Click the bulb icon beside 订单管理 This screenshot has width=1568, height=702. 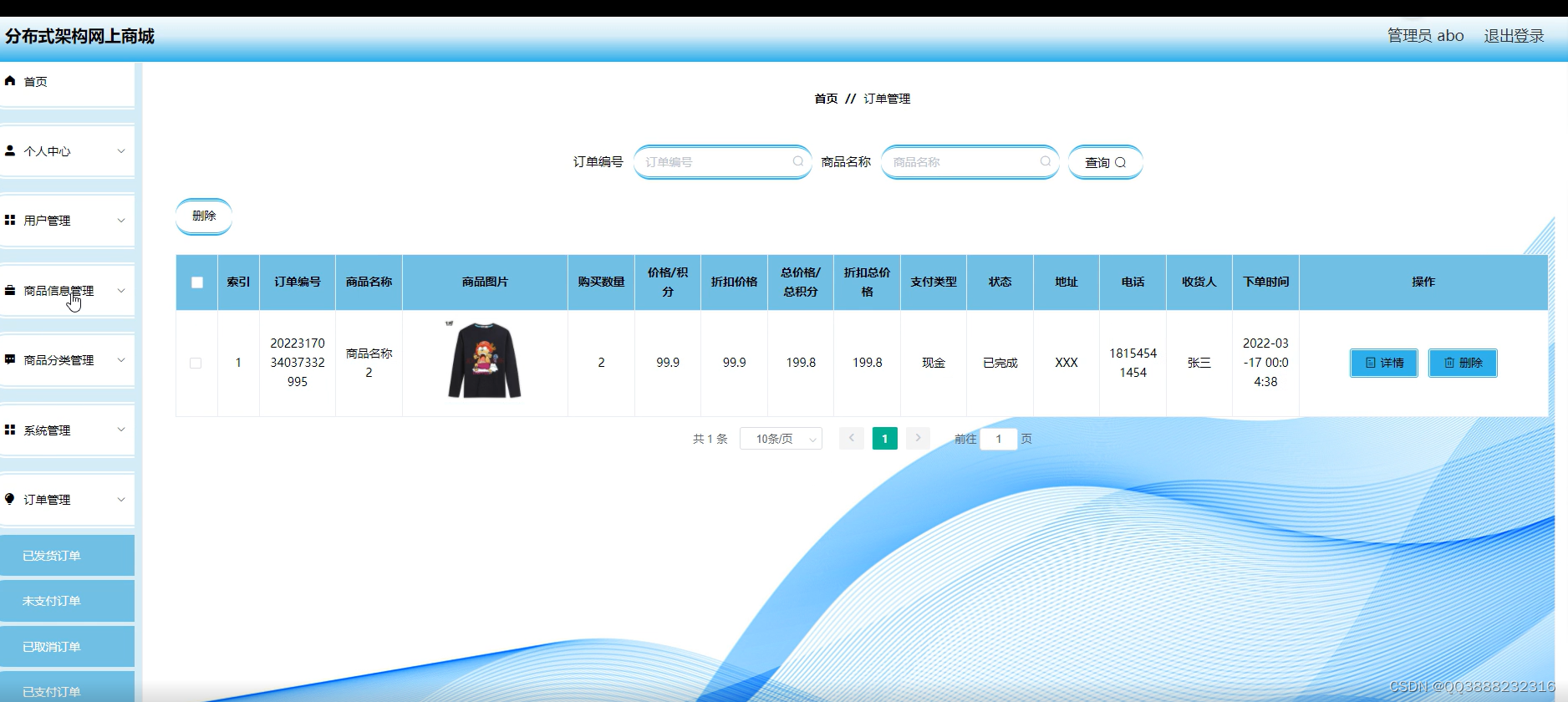(10, 499)
